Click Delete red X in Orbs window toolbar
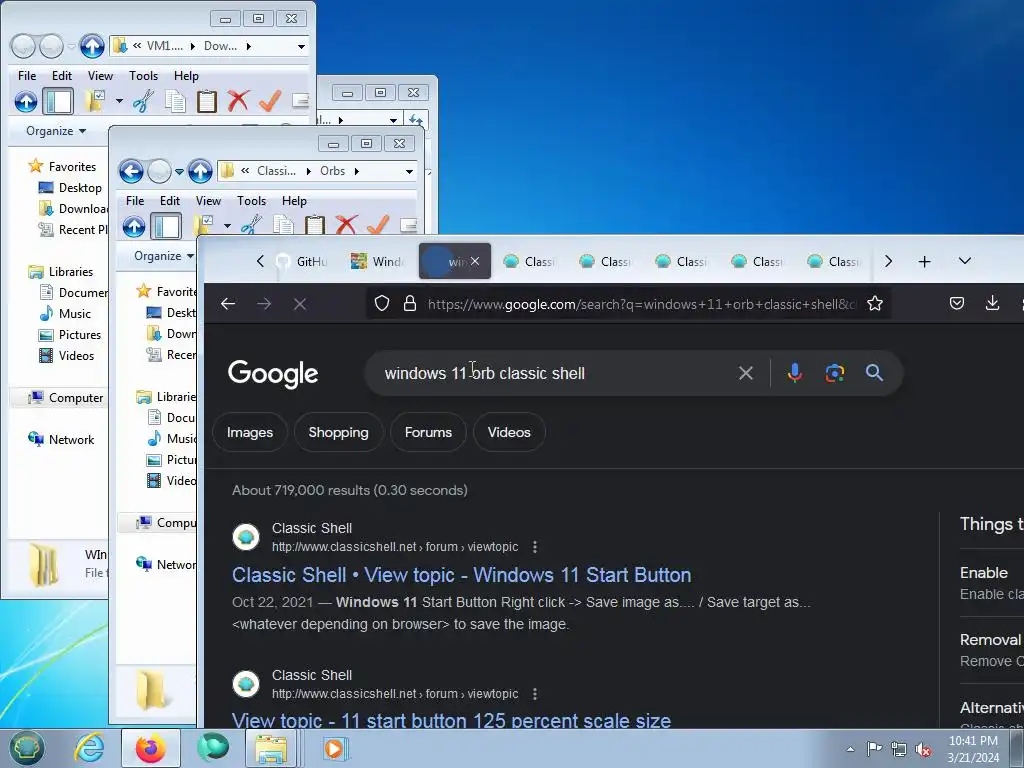1024x768 pixels. pos(346,225)
